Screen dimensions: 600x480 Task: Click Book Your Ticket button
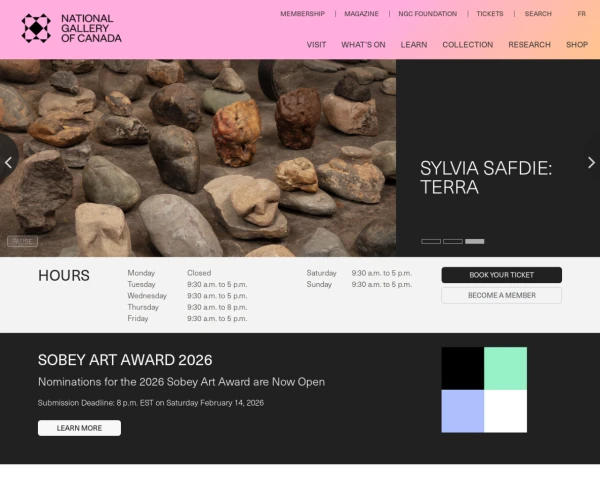click(501, 275)
